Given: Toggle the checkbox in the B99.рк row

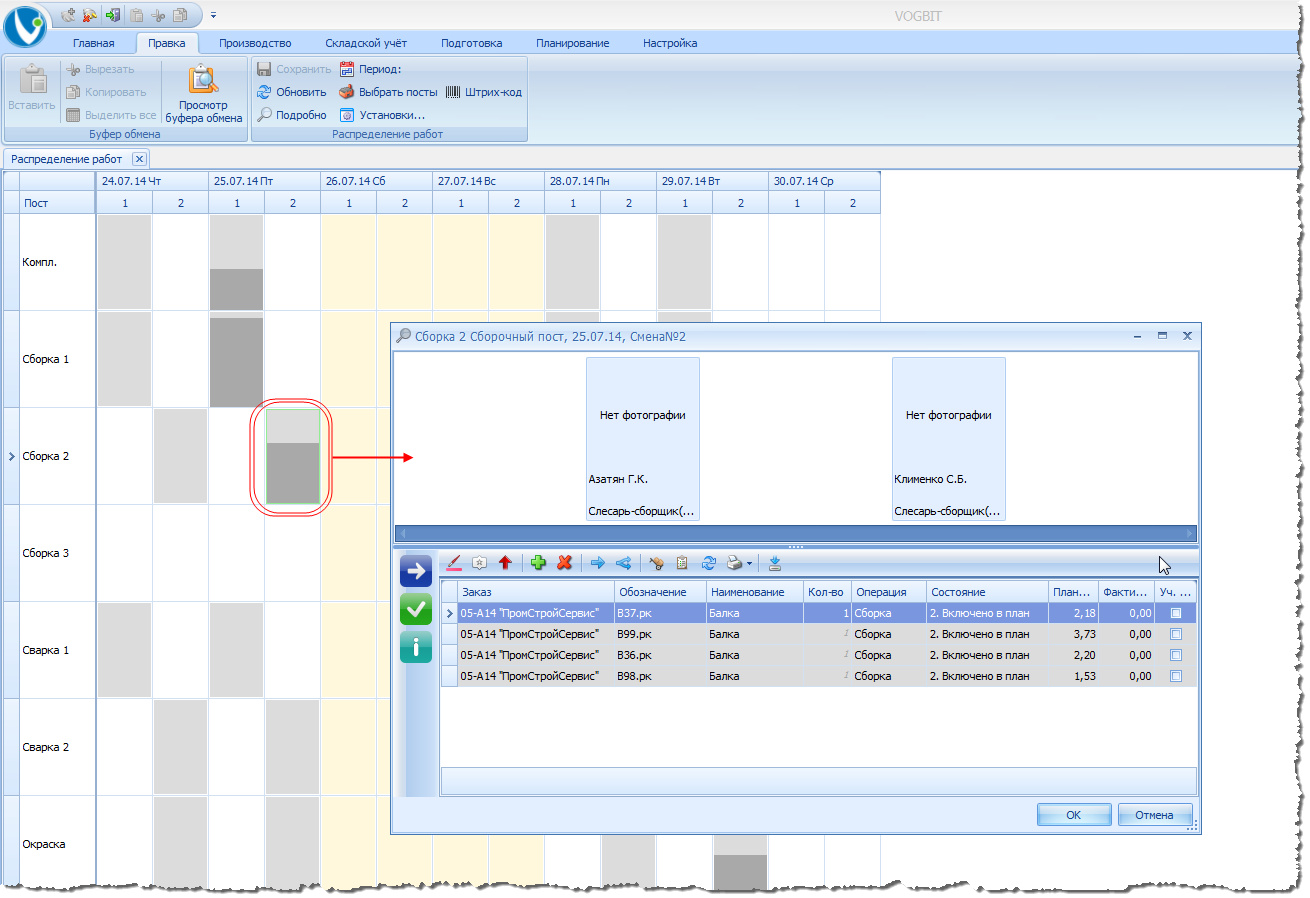Looking at the screenshot, I should tap(1176, 634).
